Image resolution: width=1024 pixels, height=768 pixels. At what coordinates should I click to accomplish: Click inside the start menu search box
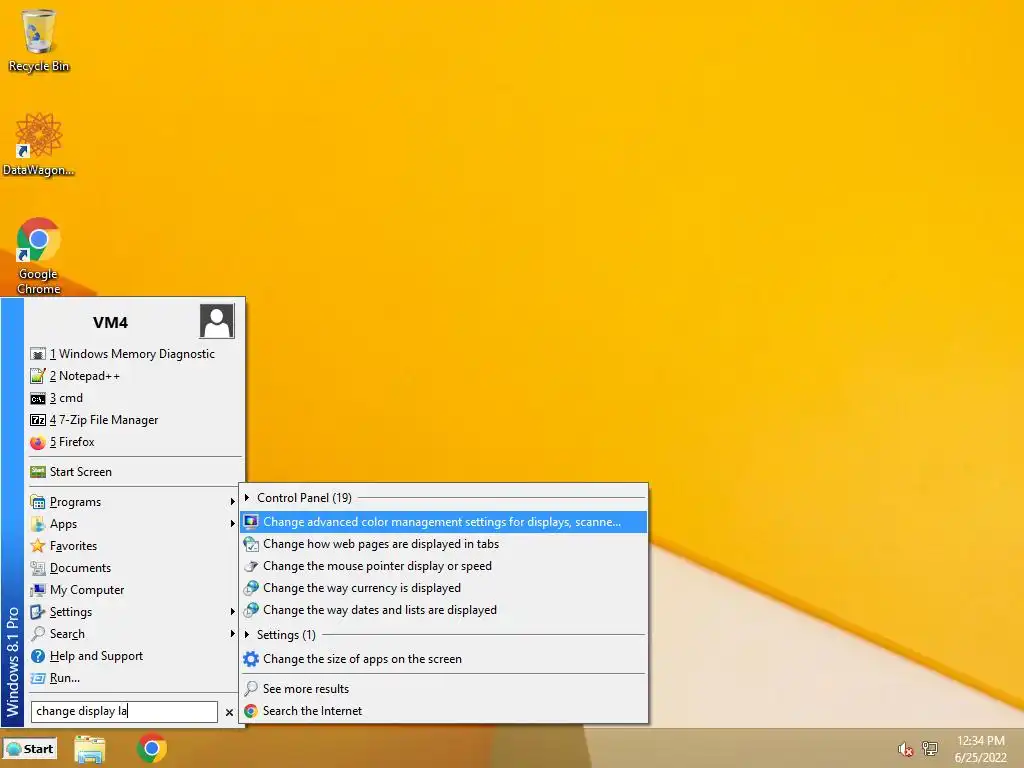tap(124, 711)
